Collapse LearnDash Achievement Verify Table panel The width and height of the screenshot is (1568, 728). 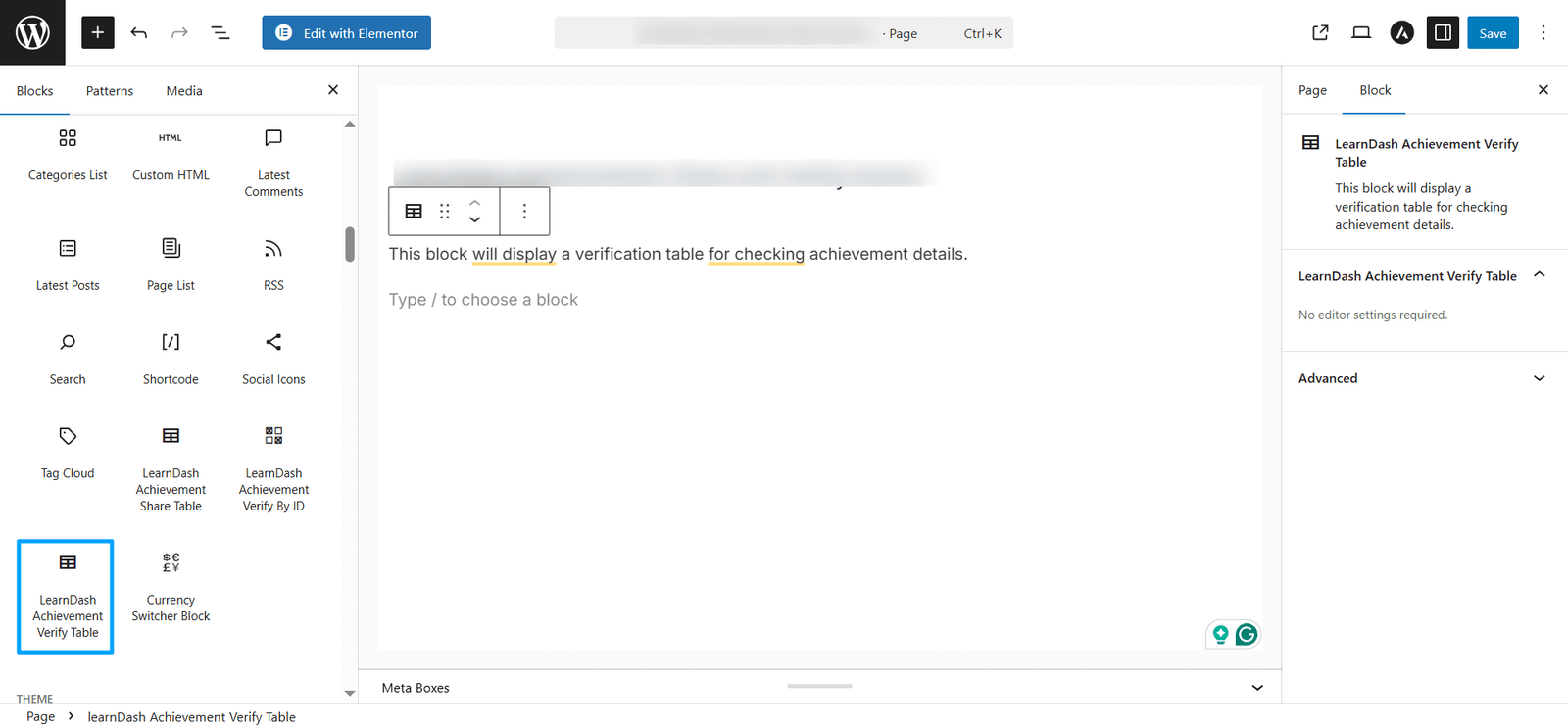click(1425, 275)
